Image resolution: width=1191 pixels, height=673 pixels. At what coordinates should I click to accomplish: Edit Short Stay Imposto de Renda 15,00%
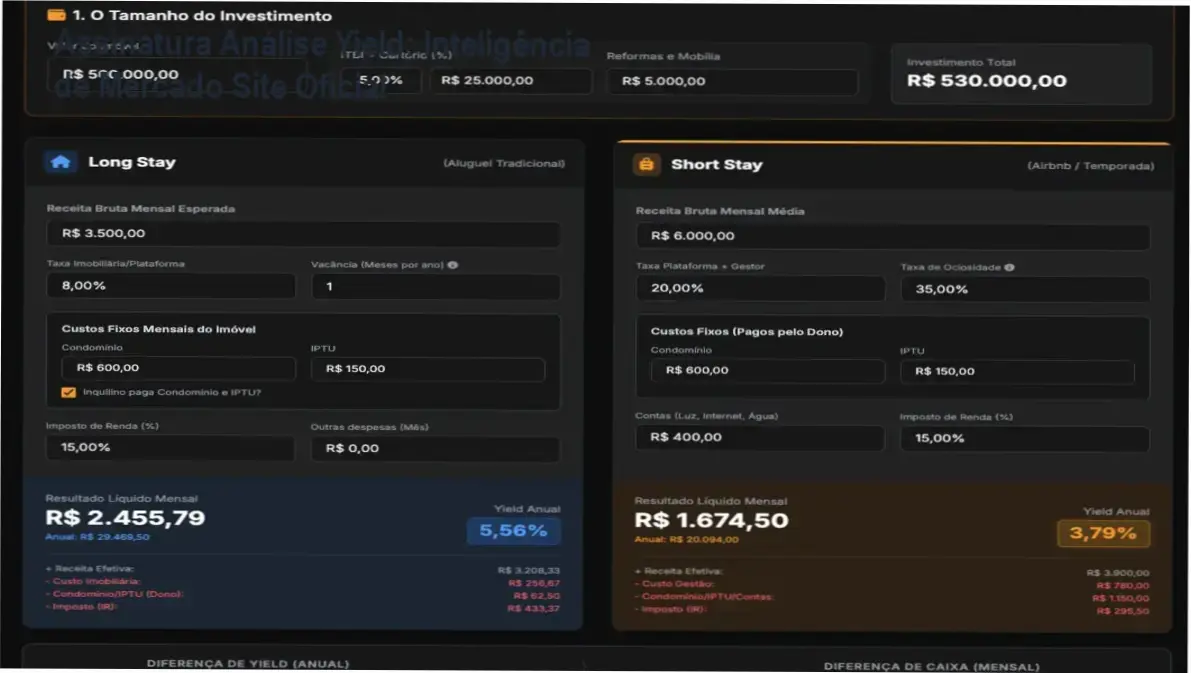[x=1025, y=439]
